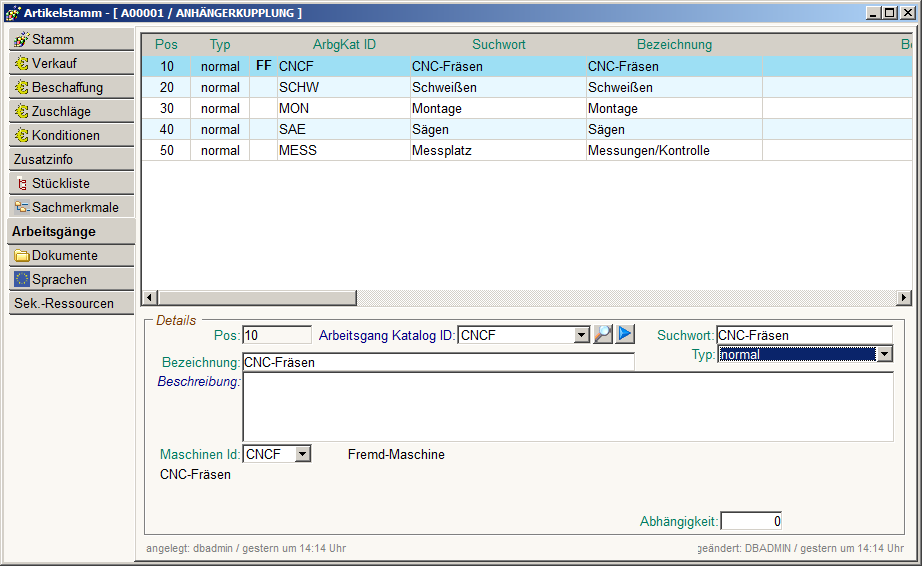Click the Montage Bezeichnung cell
Screen dimensions: 922x566
click(x=674, y=109)
